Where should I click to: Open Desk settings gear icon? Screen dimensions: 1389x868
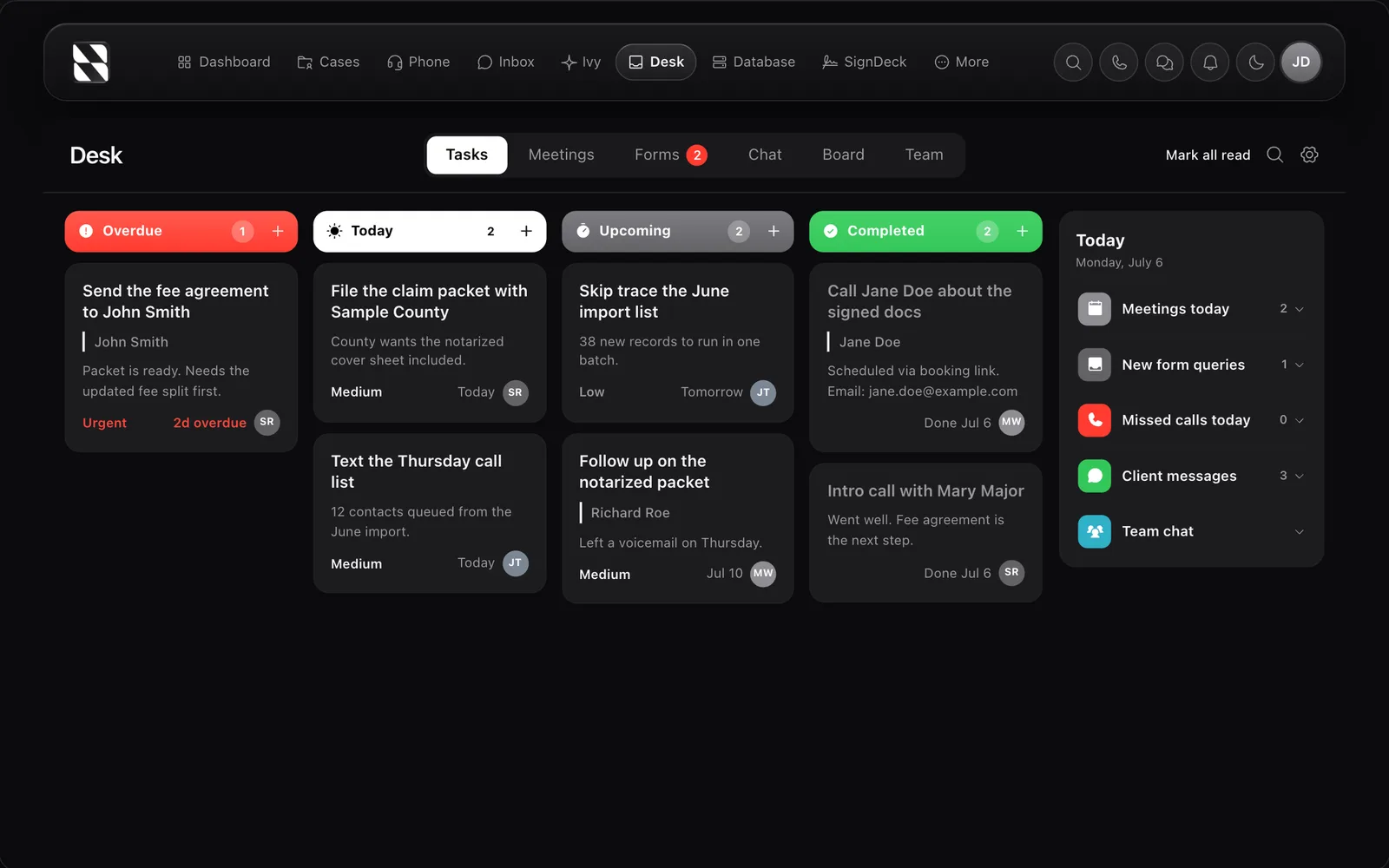coord(1309,155)
